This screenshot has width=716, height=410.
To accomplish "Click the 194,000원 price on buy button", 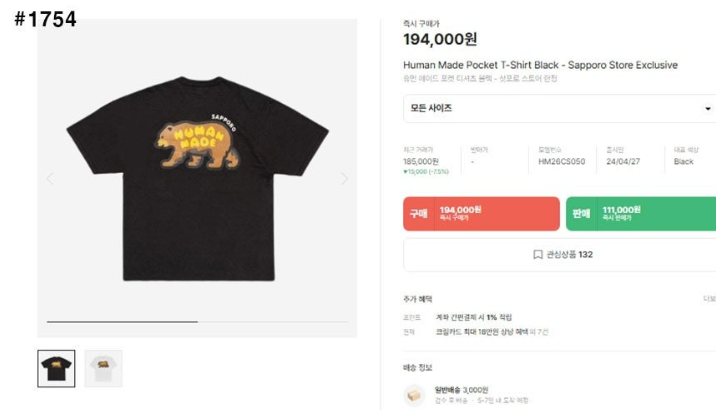I will click(x=460, y=210).
